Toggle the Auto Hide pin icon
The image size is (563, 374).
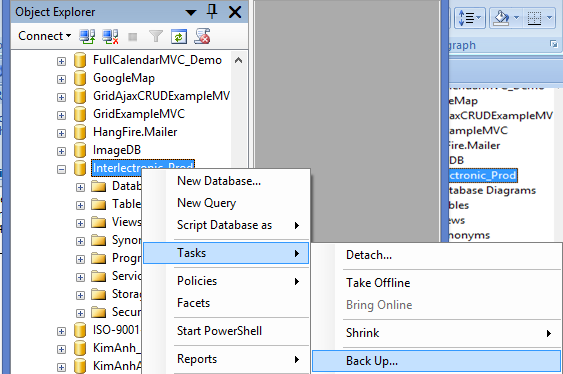(212, 12)
